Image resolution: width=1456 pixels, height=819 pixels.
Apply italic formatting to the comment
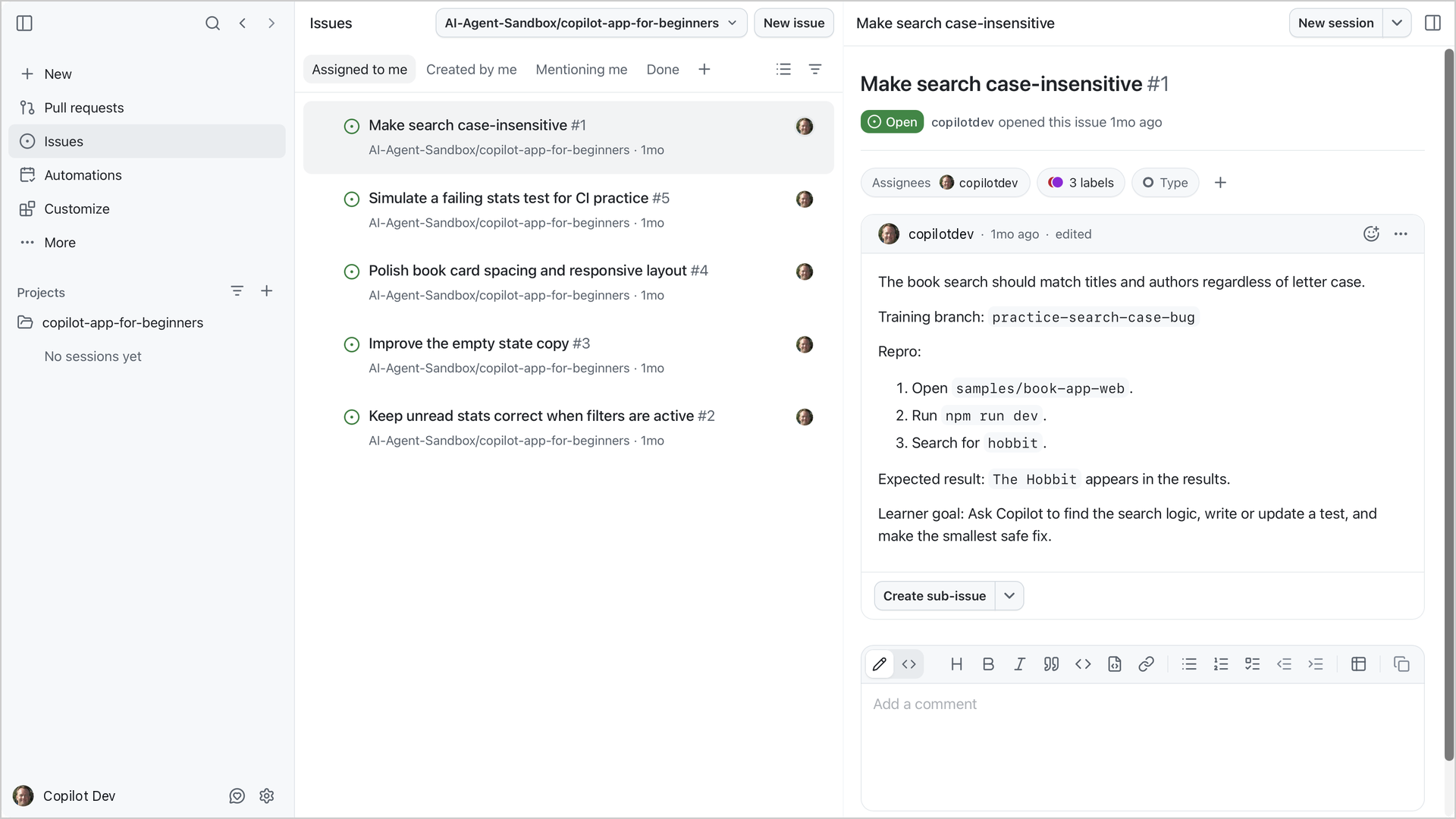coord(1020,664)
